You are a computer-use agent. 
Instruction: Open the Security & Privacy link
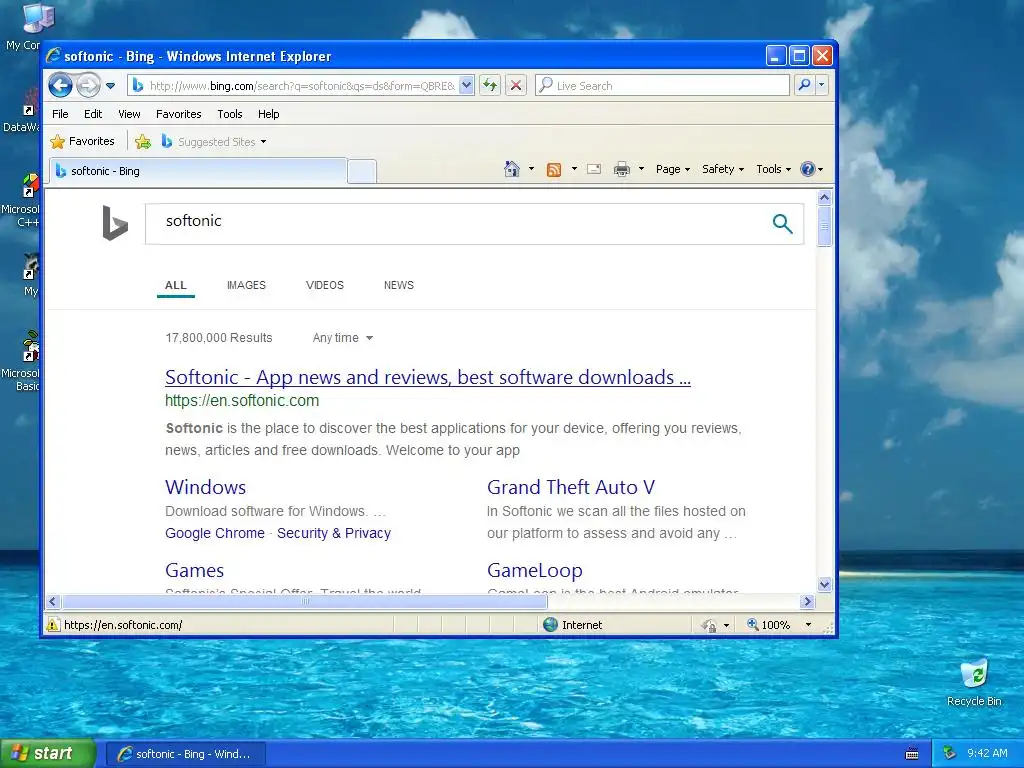coord(334,533)
